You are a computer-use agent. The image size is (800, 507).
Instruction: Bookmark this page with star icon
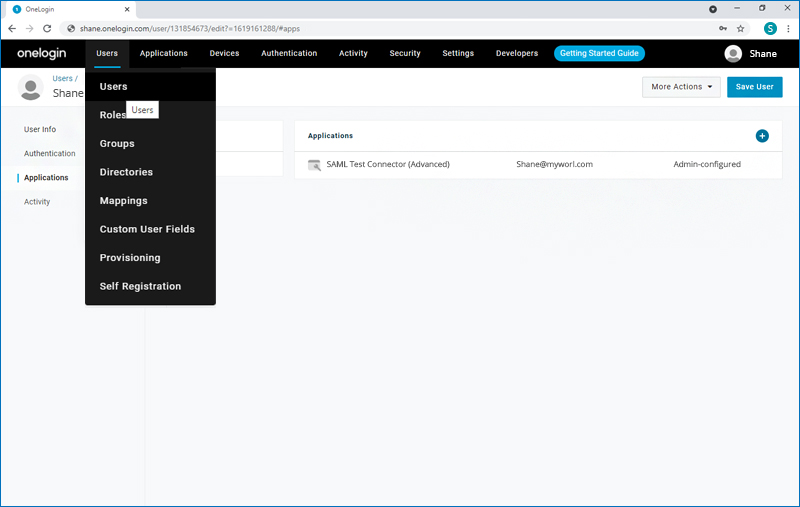pos(741,29)
